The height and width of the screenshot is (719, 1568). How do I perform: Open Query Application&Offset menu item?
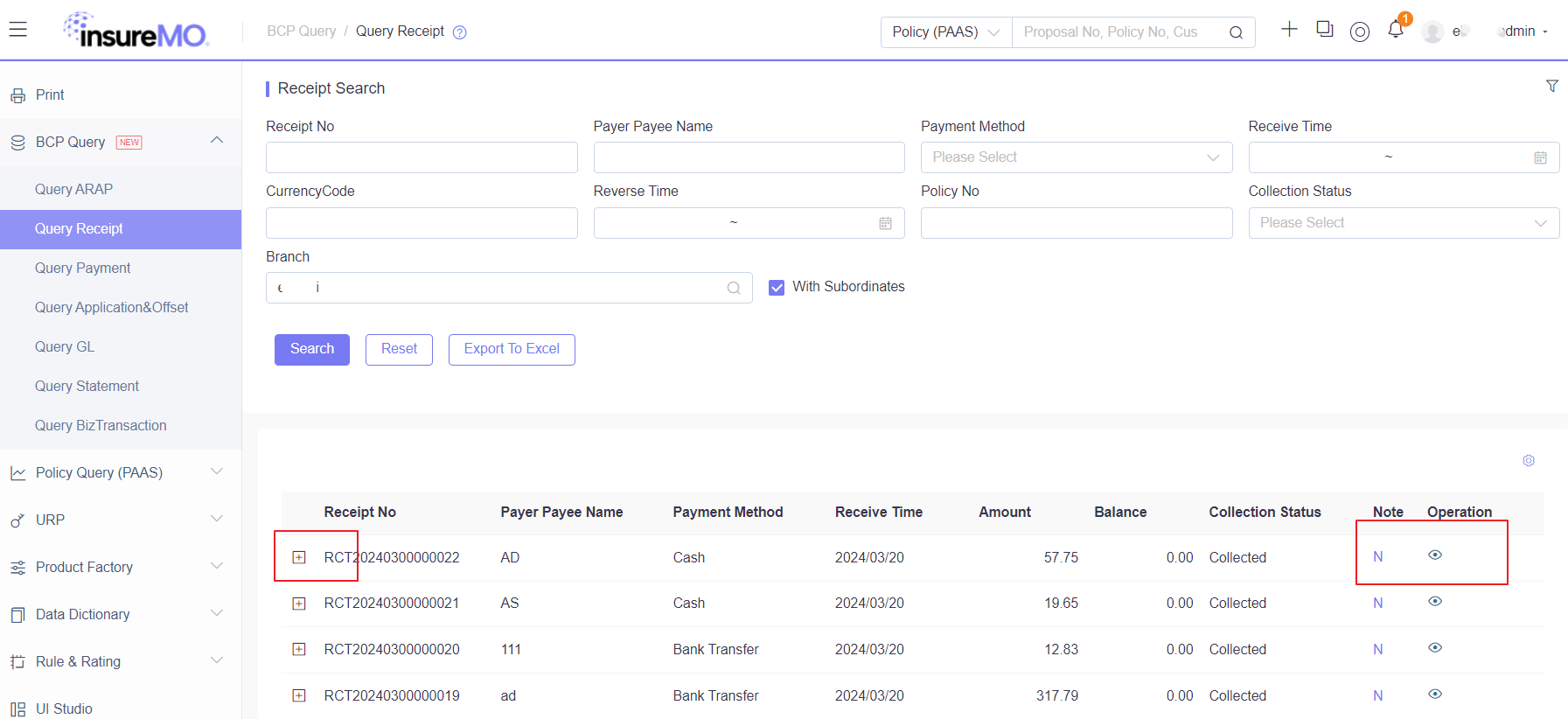point(121,308)
